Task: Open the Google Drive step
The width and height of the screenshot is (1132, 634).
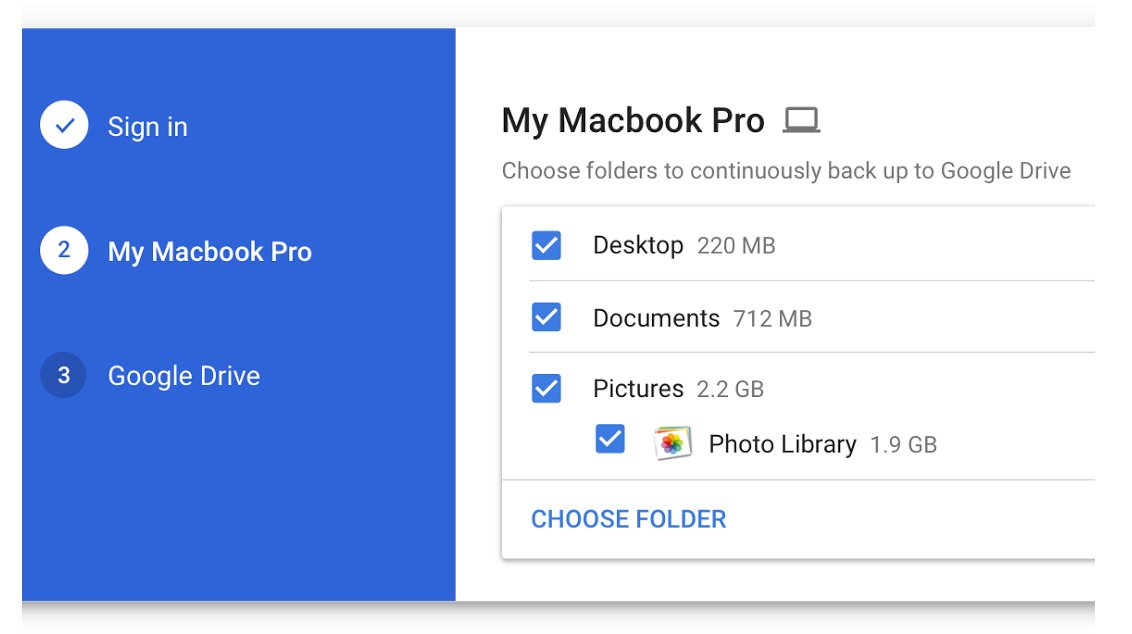Action: coord(183,376)
